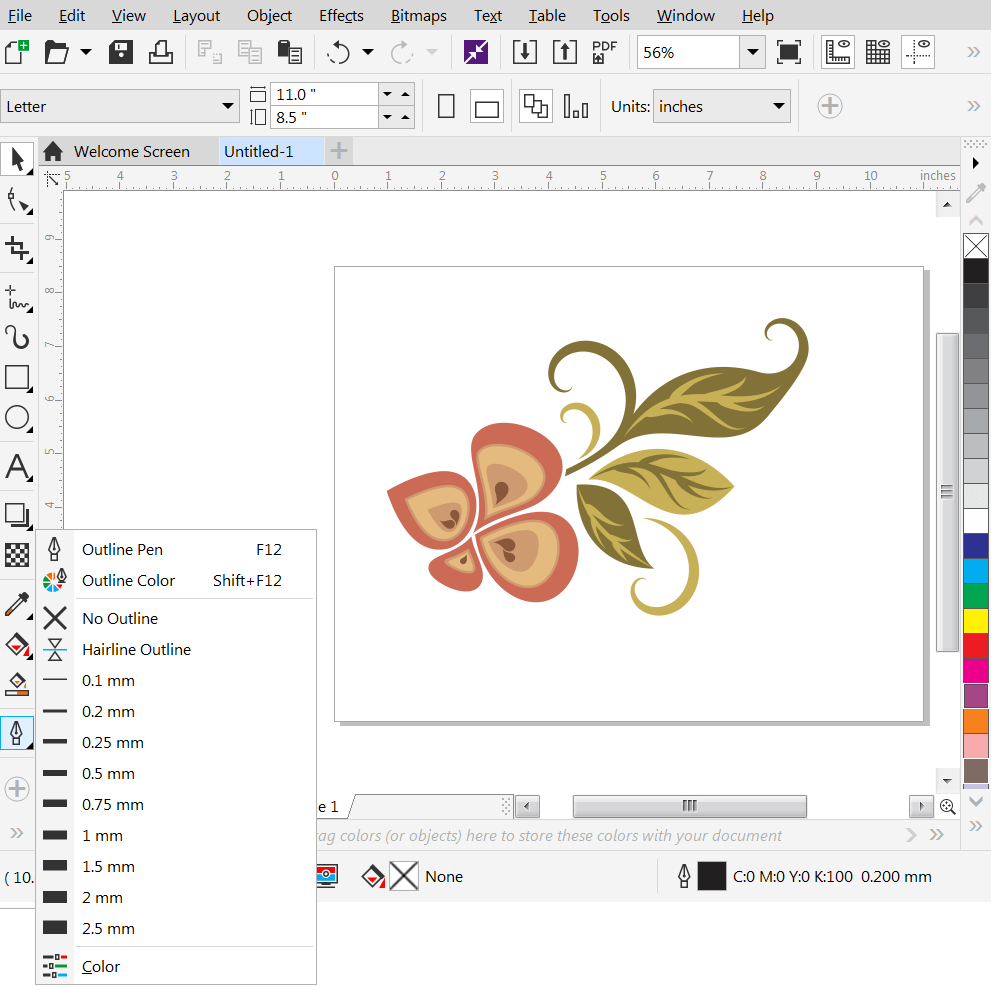Select 0.5 mm outline width
This screenshot has width=993, height=987.
click(x=108, y=774)
